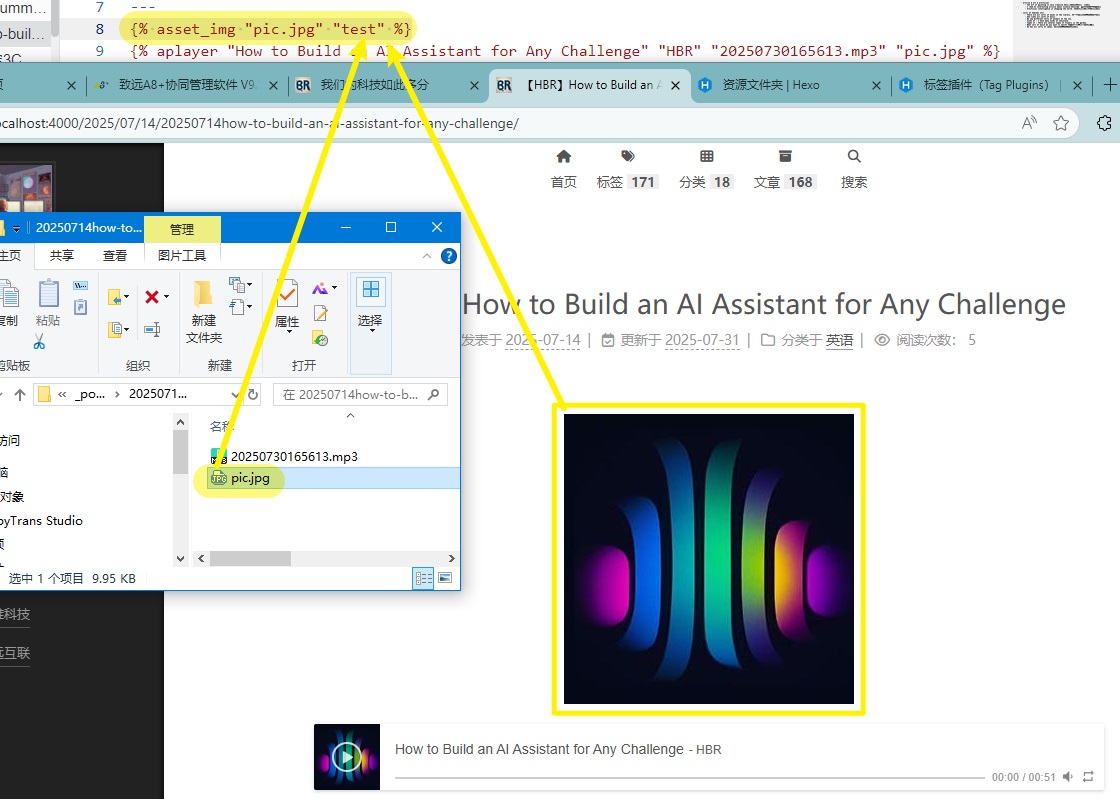Select the 20250730165613.mp3 file
Viewport: 1120px width, 799px height.
click(x=294, y=456)
